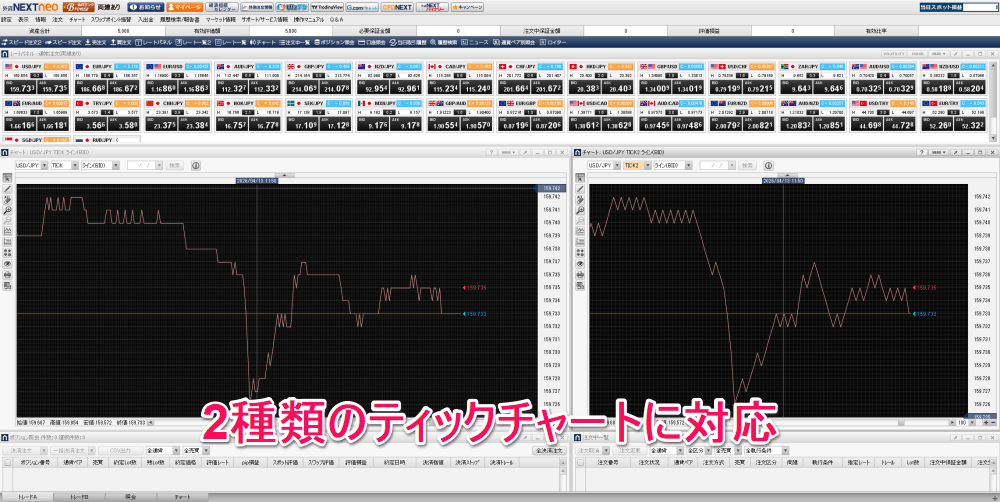Print the right TICK2 chart
1000x502 pixels.
coord(580,274)
